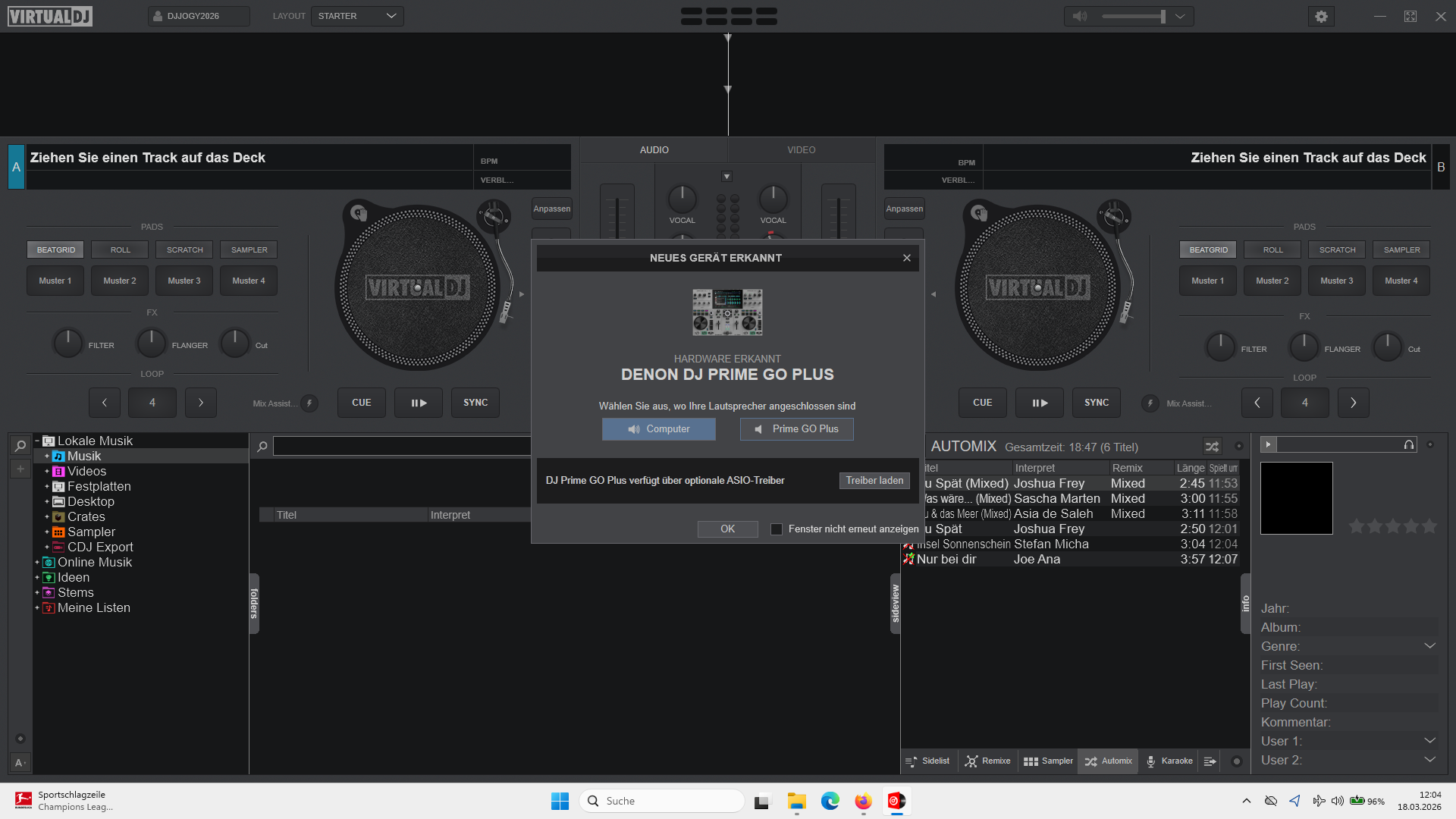Click the master volume speaker icon
Image resolution: width=1456 pixels, height=819 pixels.
pyautogui.click(x=1080, y=16)
